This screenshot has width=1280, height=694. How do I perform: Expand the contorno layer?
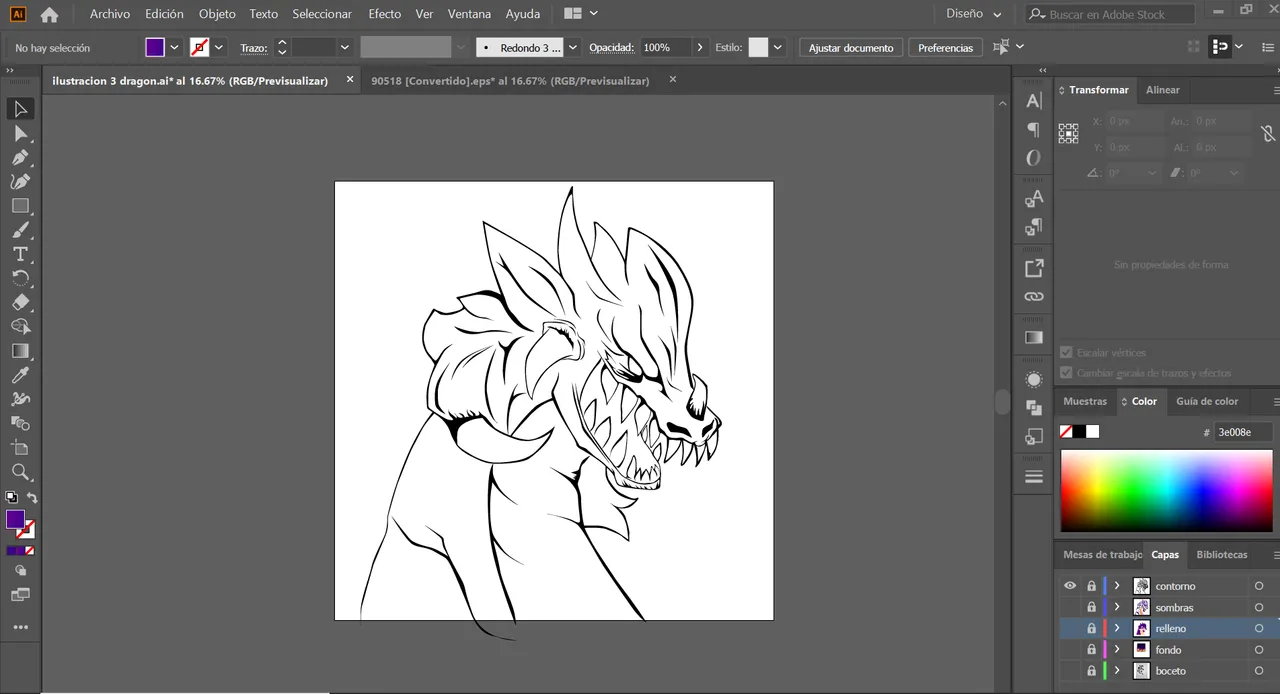[x=1117, y=586]
